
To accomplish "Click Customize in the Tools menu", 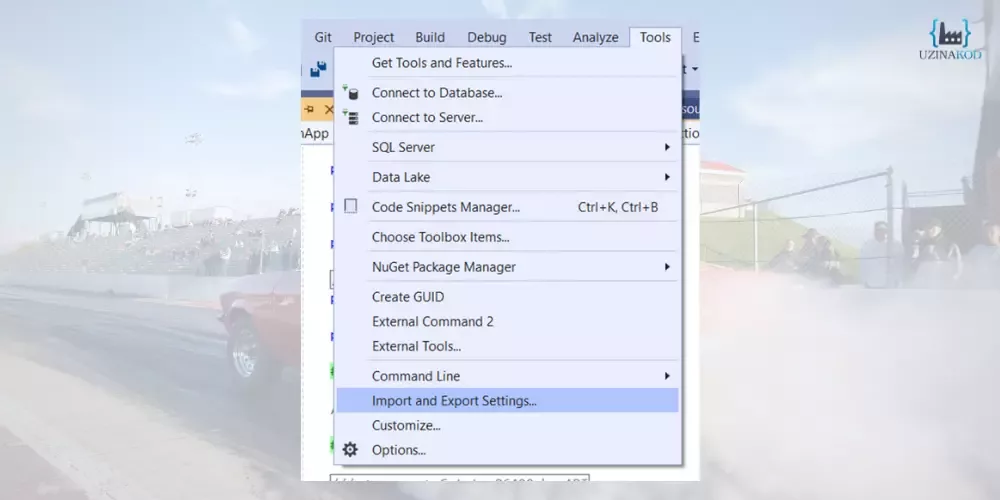I will pyautogui.click(x=406, y=425).
